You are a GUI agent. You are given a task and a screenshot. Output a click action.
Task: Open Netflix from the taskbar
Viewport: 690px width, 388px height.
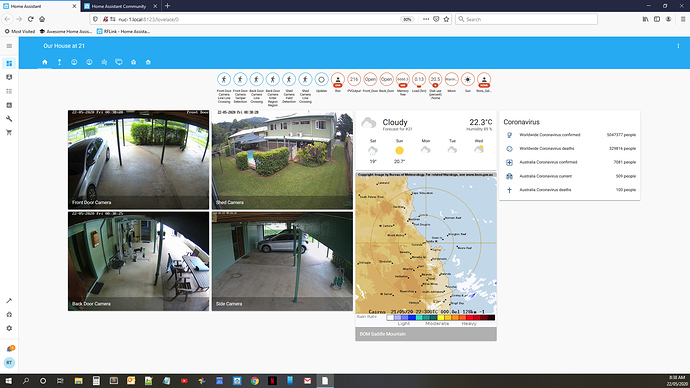pyautogui.click(x=272, y=381)
